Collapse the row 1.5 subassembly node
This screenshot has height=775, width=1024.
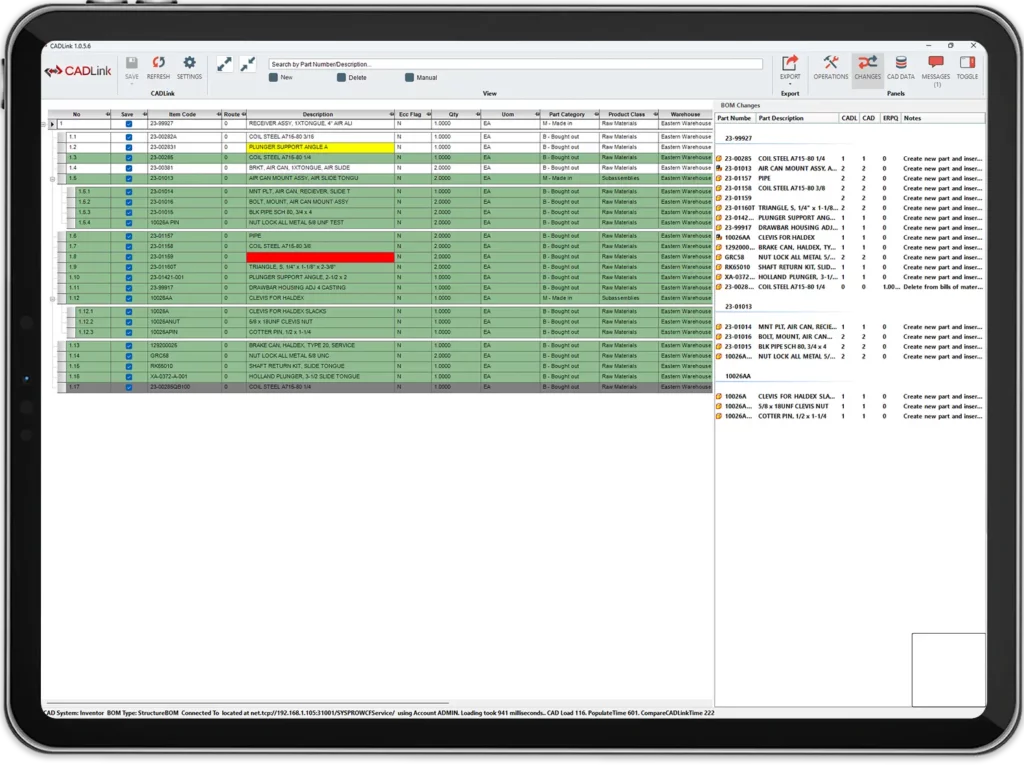tap(52, 179)
